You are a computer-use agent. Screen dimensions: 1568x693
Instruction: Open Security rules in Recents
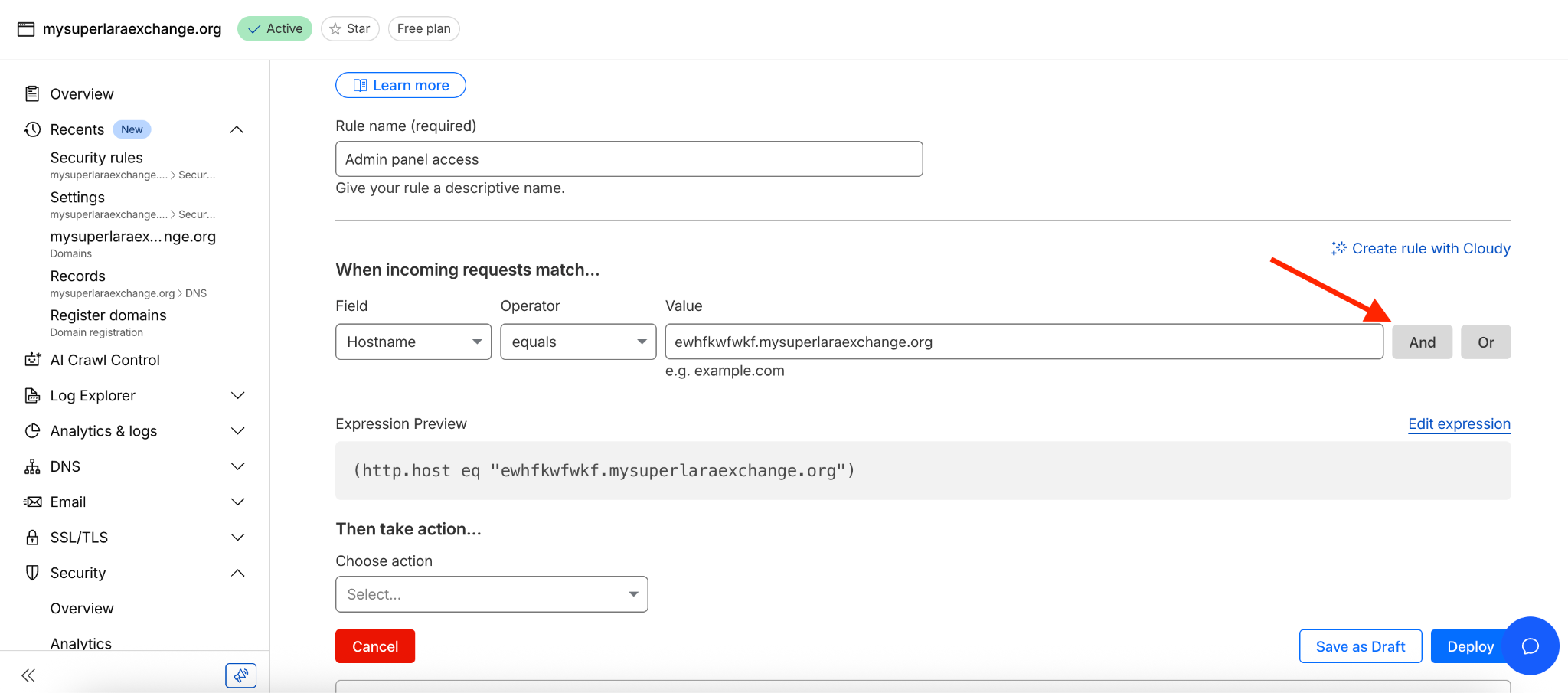[x=96, y=158]
